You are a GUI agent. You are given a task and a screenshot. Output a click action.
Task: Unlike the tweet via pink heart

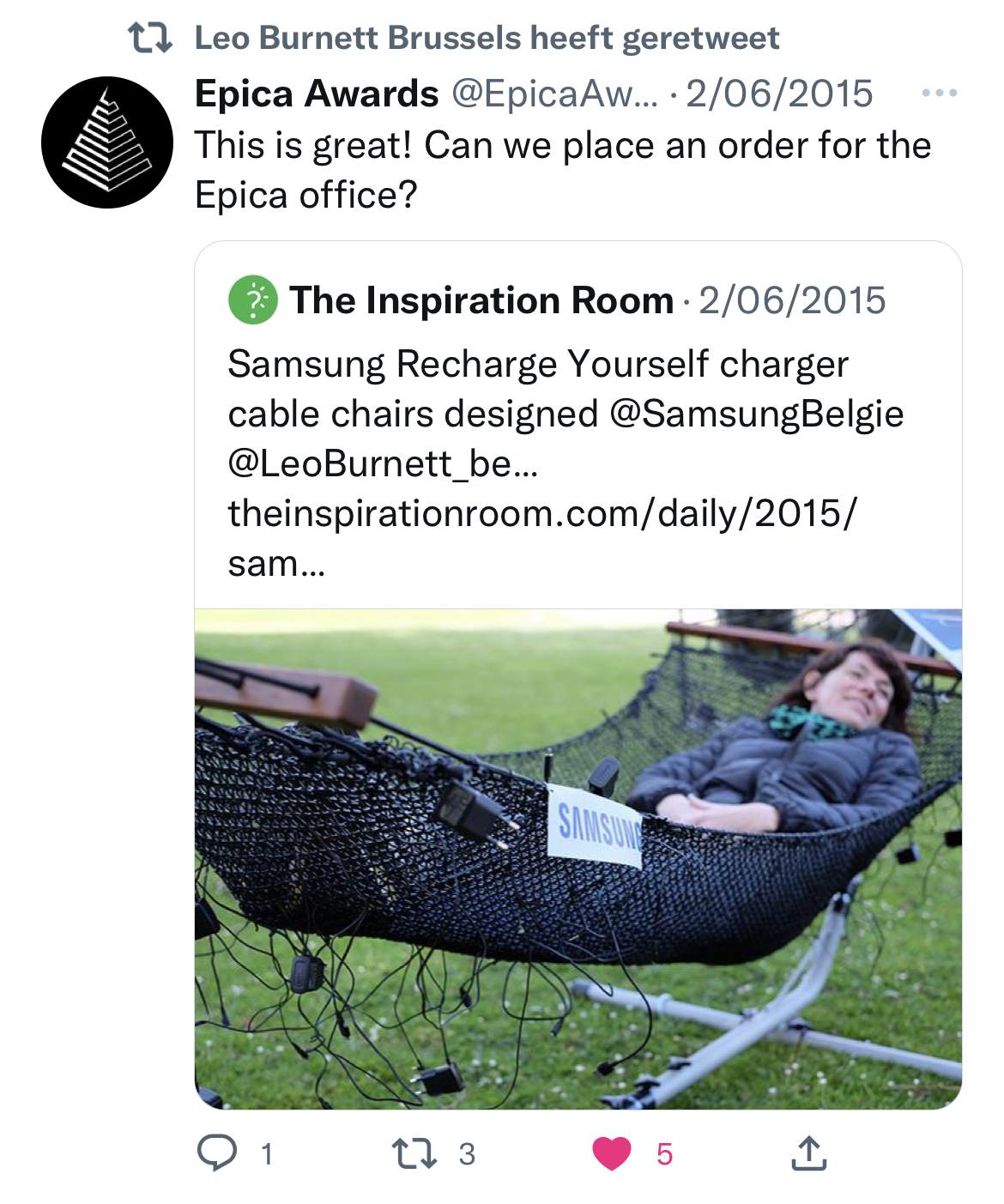pos(612,1153)
